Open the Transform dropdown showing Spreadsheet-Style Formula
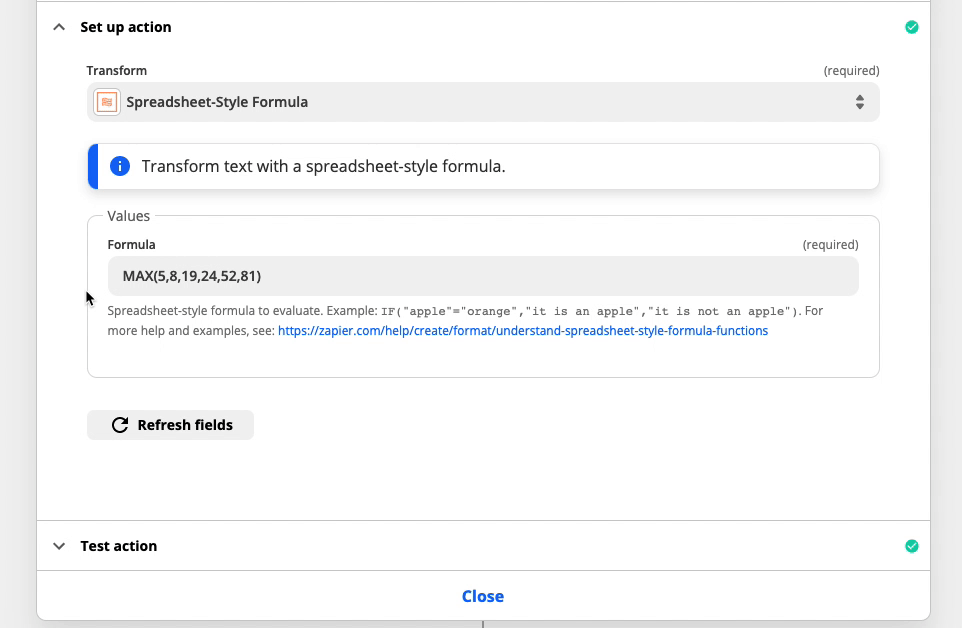 (x=483, y=102)
